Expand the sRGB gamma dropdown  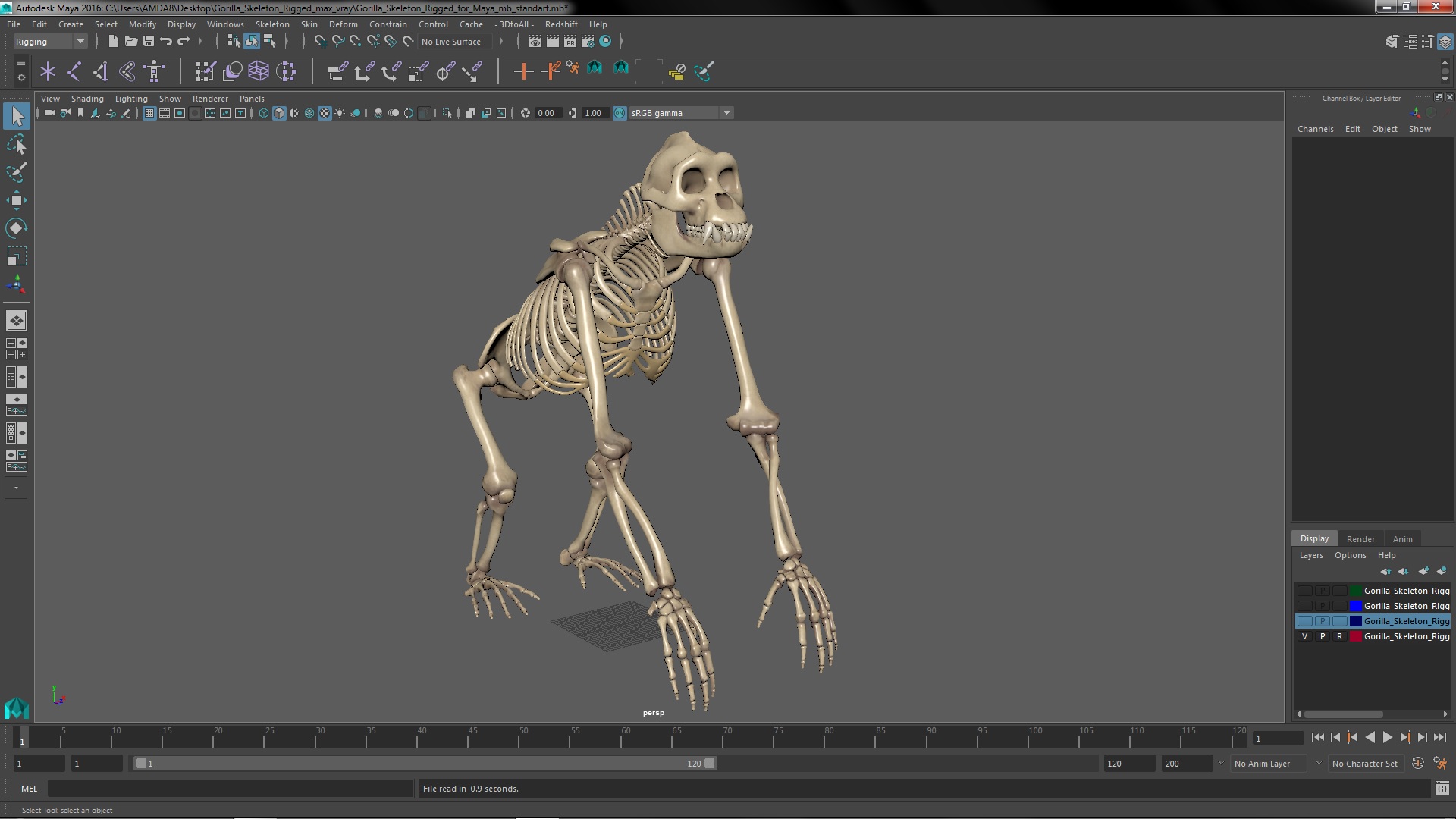[727, 112]
